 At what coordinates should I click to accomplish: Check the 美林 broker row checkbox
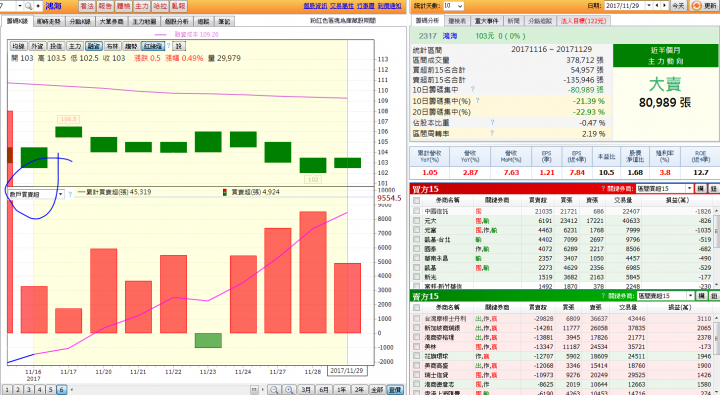click(x=416, y=347)
